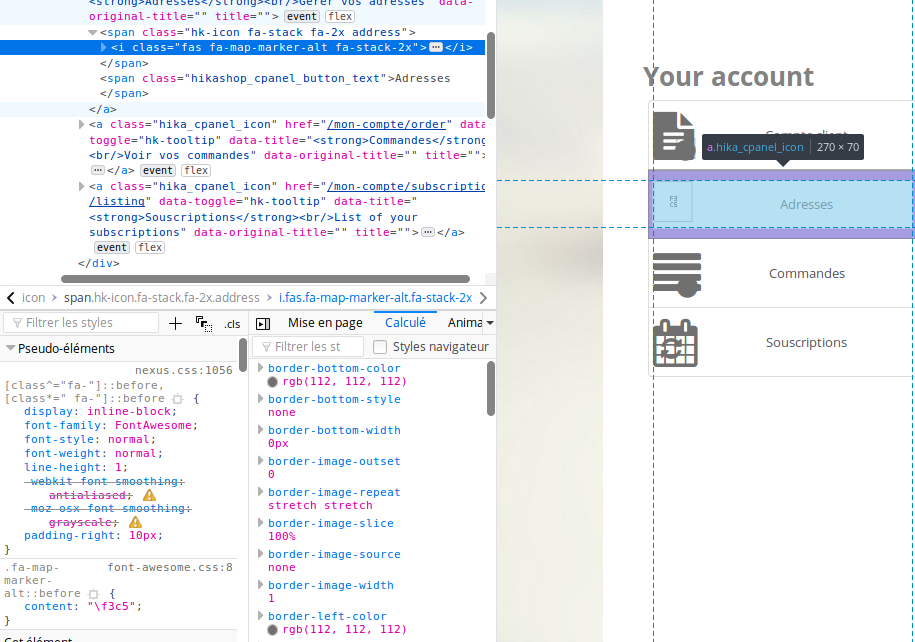The image size is (915, 642).
Task: Enable the Styles navigateur checkbox
Action: click(x=380, y=347)
